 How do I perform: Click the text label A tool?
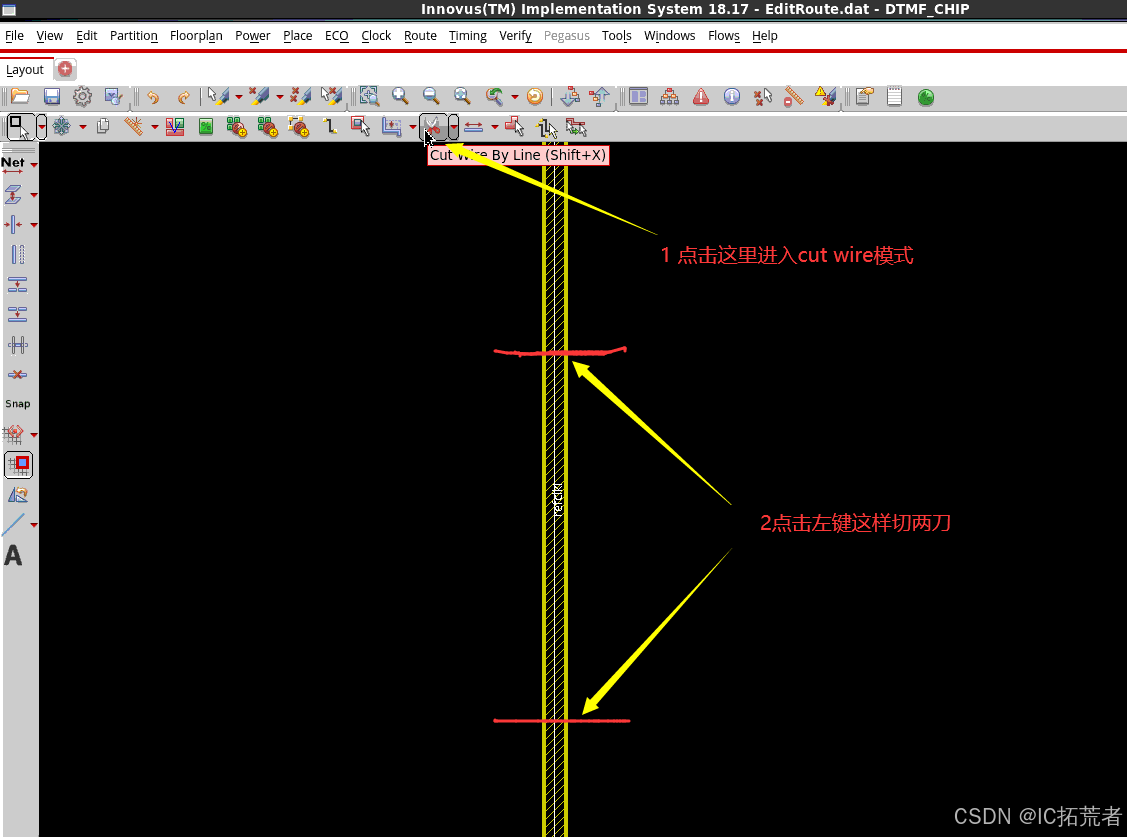tap(13, 555)
